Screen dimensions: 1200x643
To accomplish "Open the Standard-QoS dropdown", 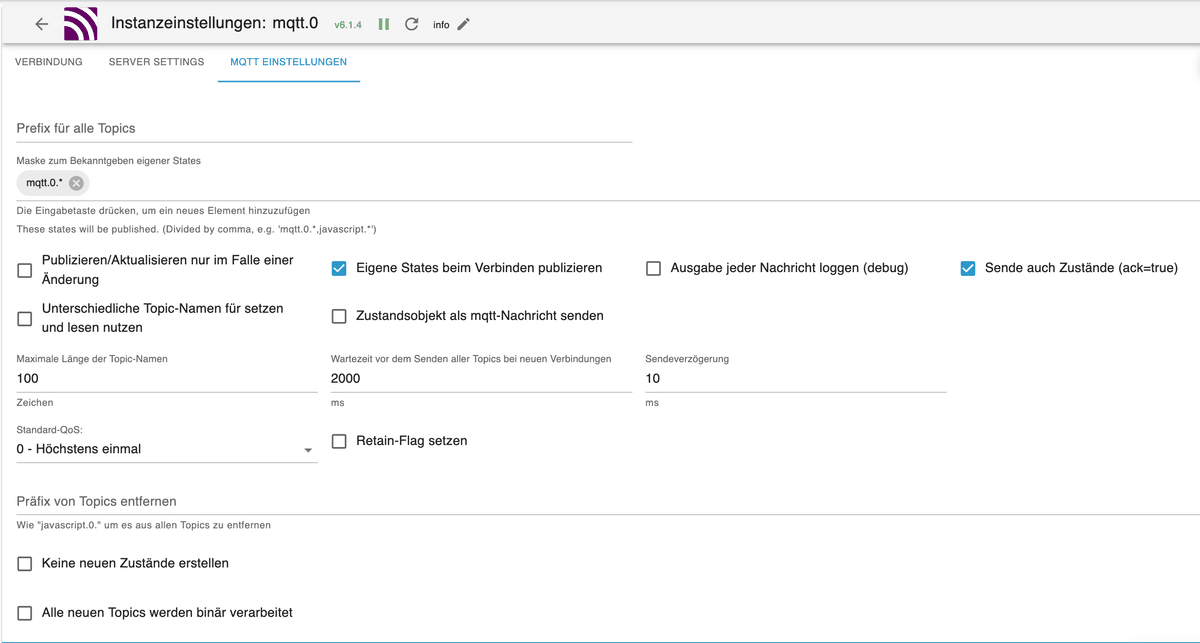I will tap(166, 448).
